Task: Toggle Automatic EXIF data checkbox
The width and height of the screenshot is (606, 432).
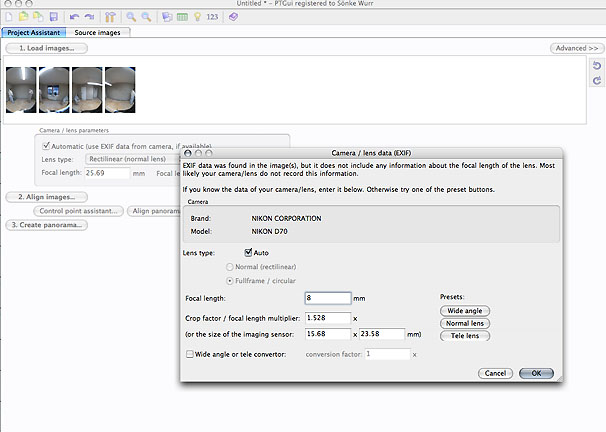Action: (42, 145)
